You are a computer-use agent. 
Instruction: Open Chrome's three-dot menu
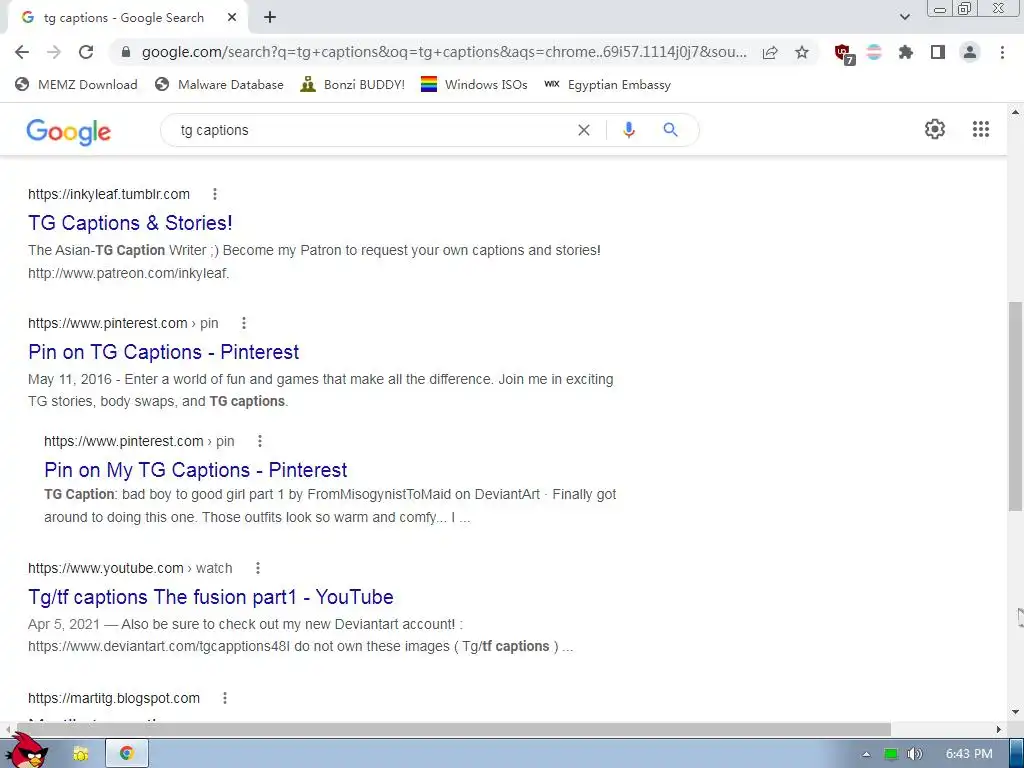[1002, 52]
